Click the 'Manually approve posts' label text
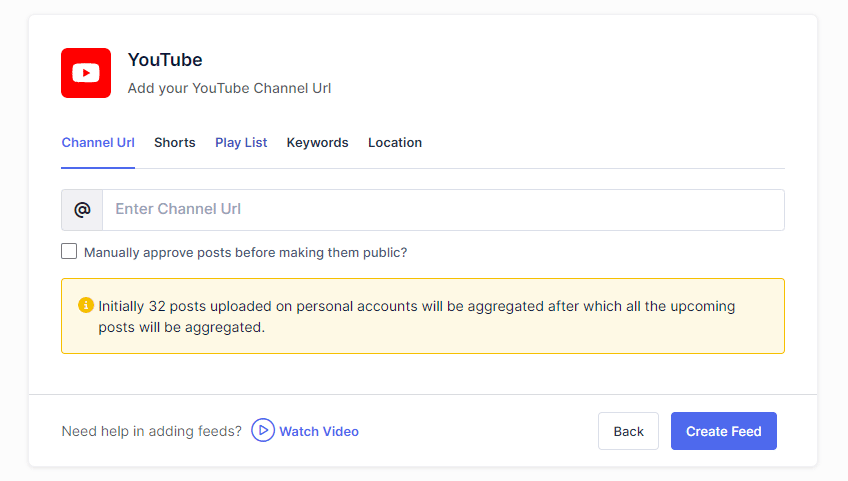 (x=245, y=253)
